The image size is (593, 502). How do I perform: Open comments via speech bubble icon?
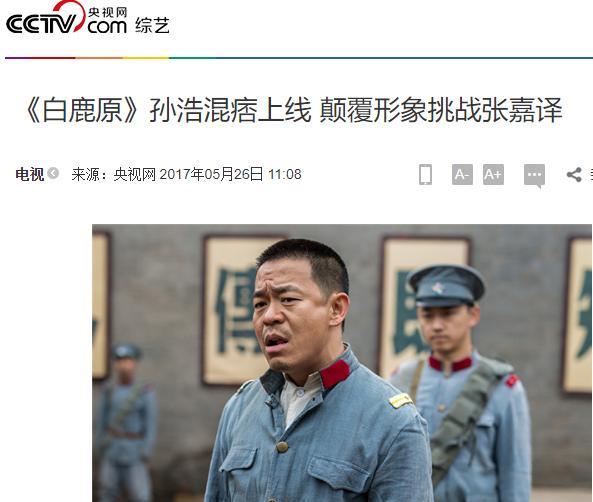(534, 176)
